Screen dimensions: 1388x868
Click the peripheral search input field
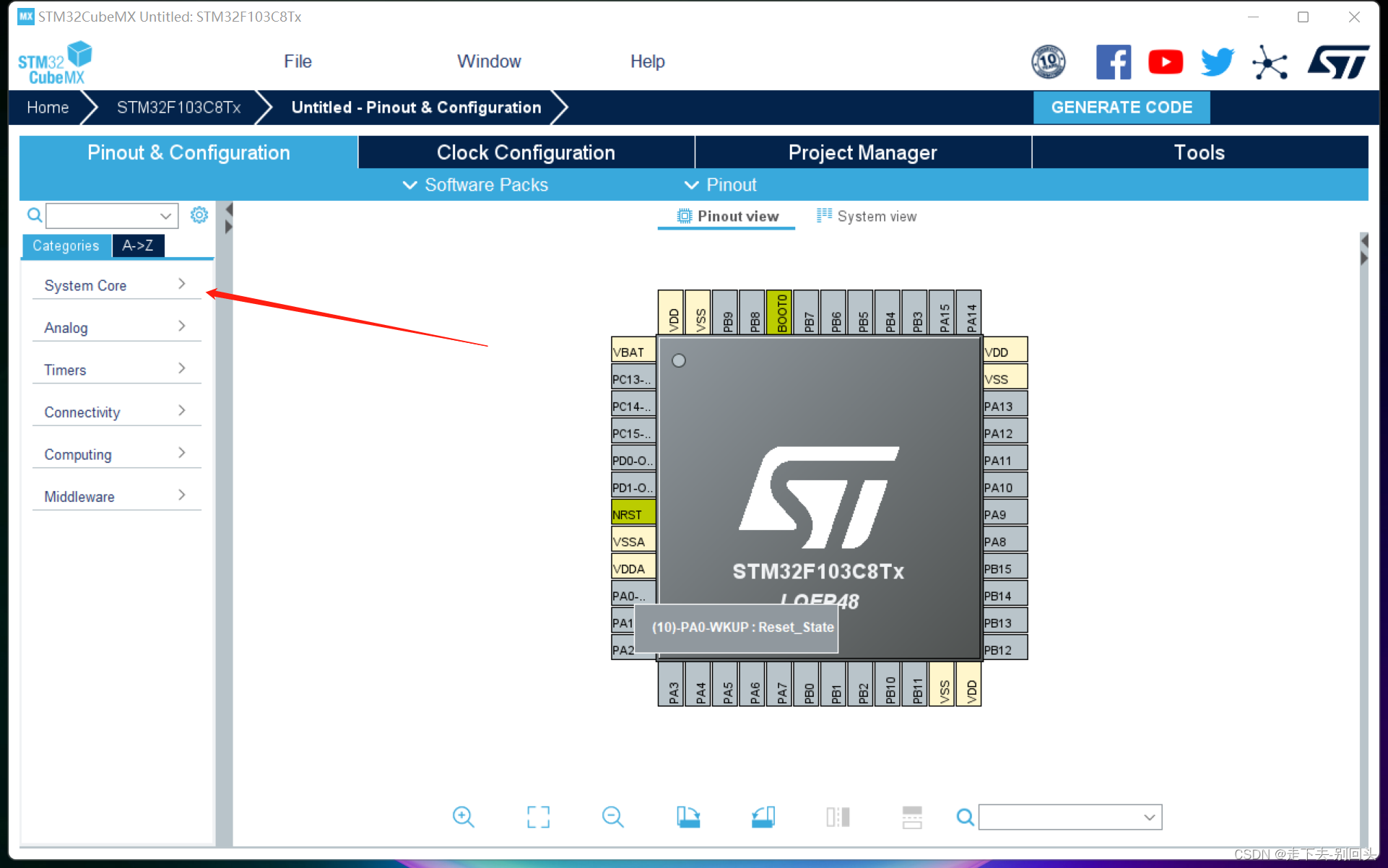click(x=103, y=215)
